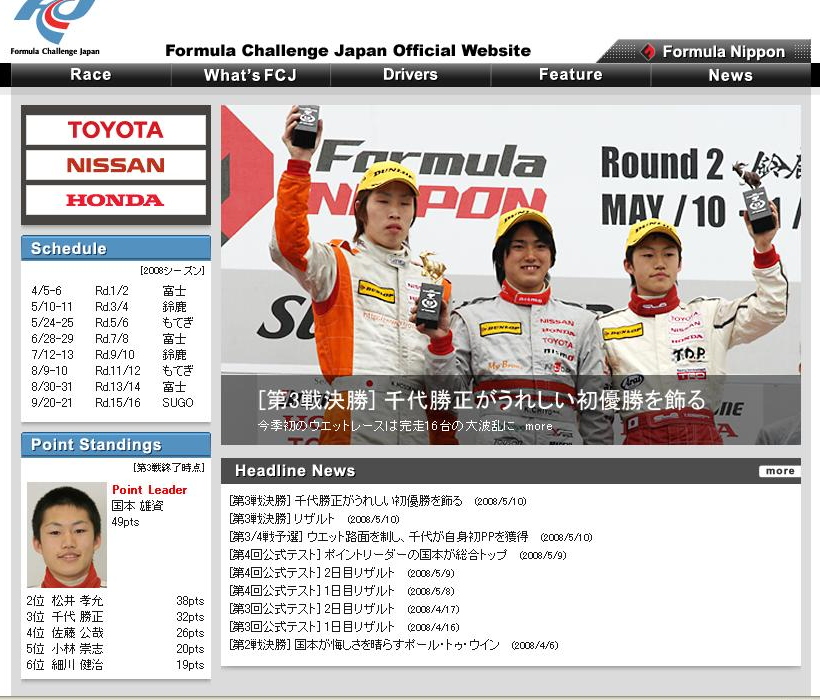The width and height of the screenshot is (820, 700).
Task: Open news 千代勝正がうれしい初優勝を飾る
Action: click(378, 501)
